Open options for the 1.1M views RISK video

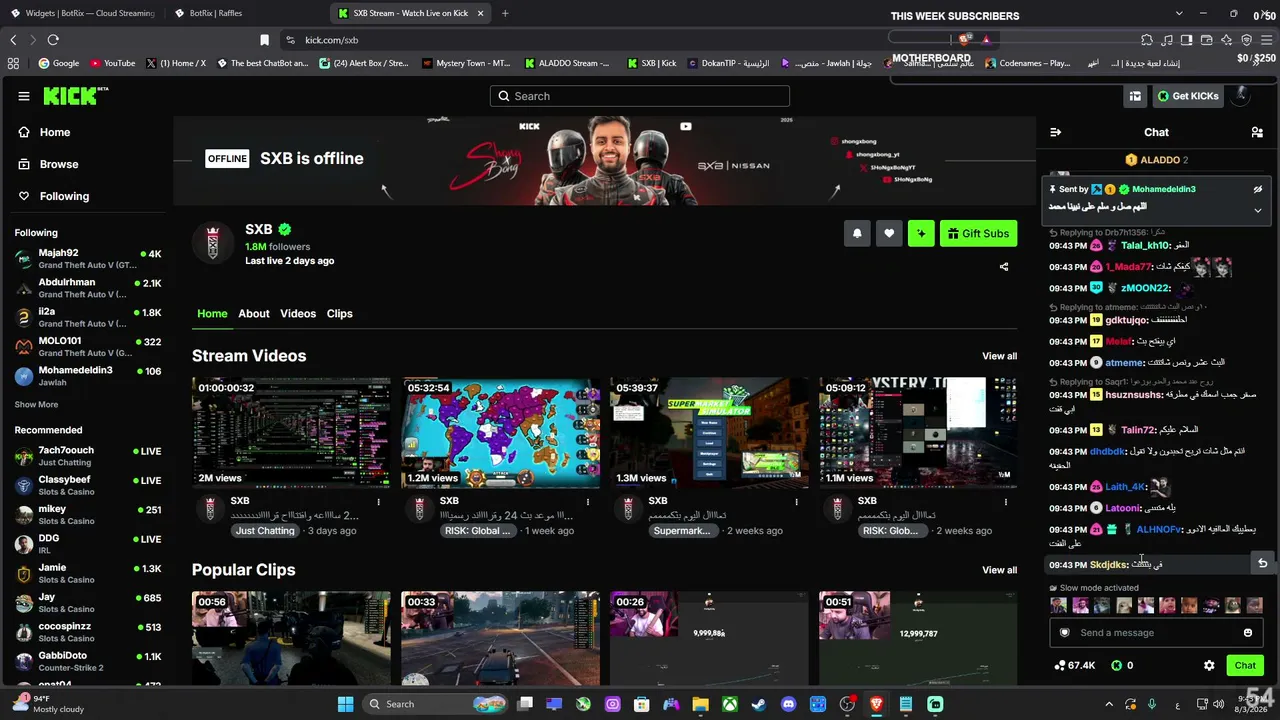[x=1006, y=502]
